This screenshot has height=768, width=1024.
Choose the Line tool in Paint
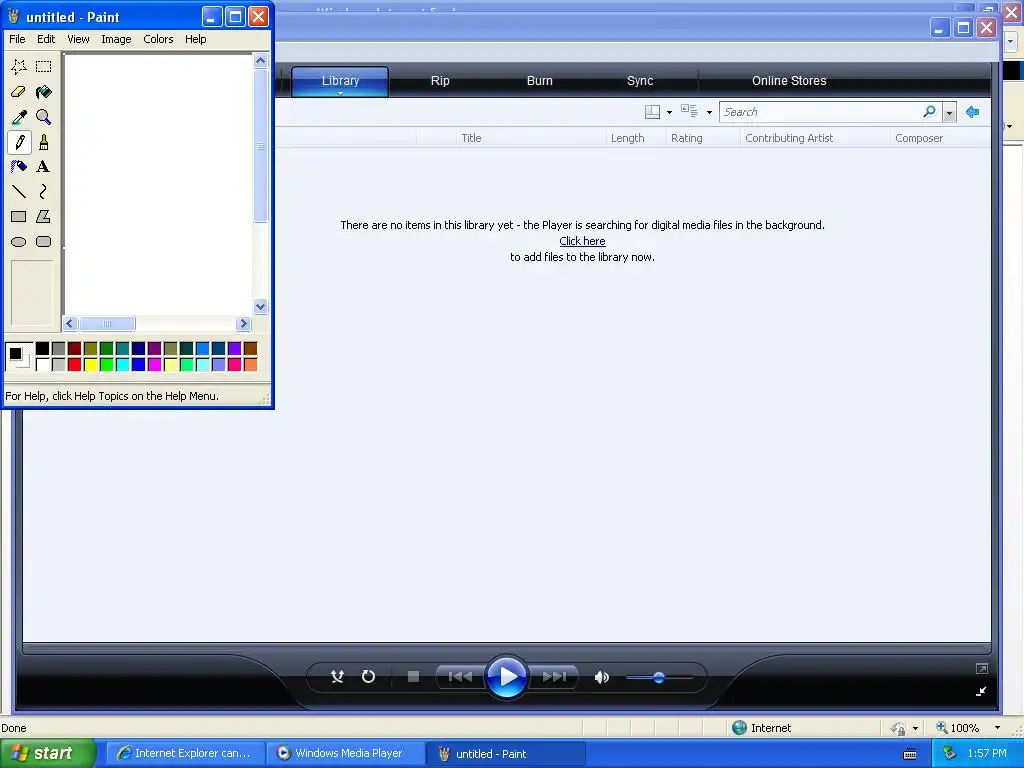tap(19, 191)
